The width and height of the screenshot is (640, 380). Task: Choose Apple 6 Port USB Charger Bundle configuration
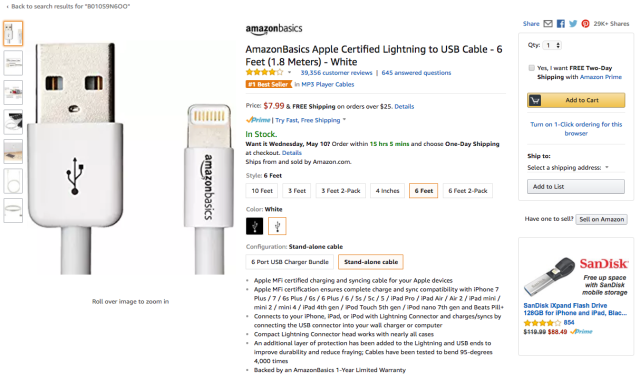tap(290, 262)
